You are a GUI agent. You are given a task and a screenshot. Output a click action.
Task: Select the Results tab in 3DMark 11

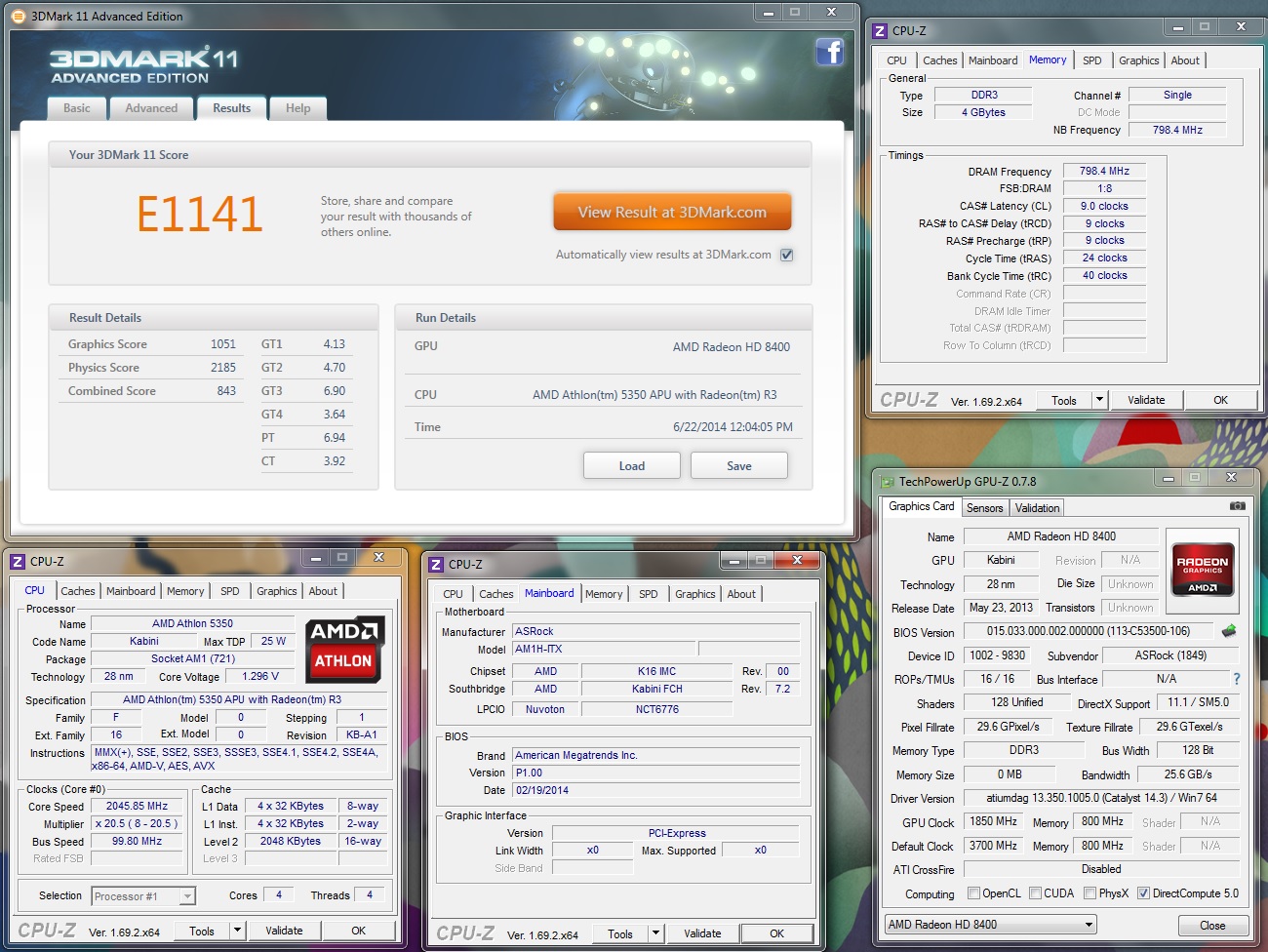(232, 108)
